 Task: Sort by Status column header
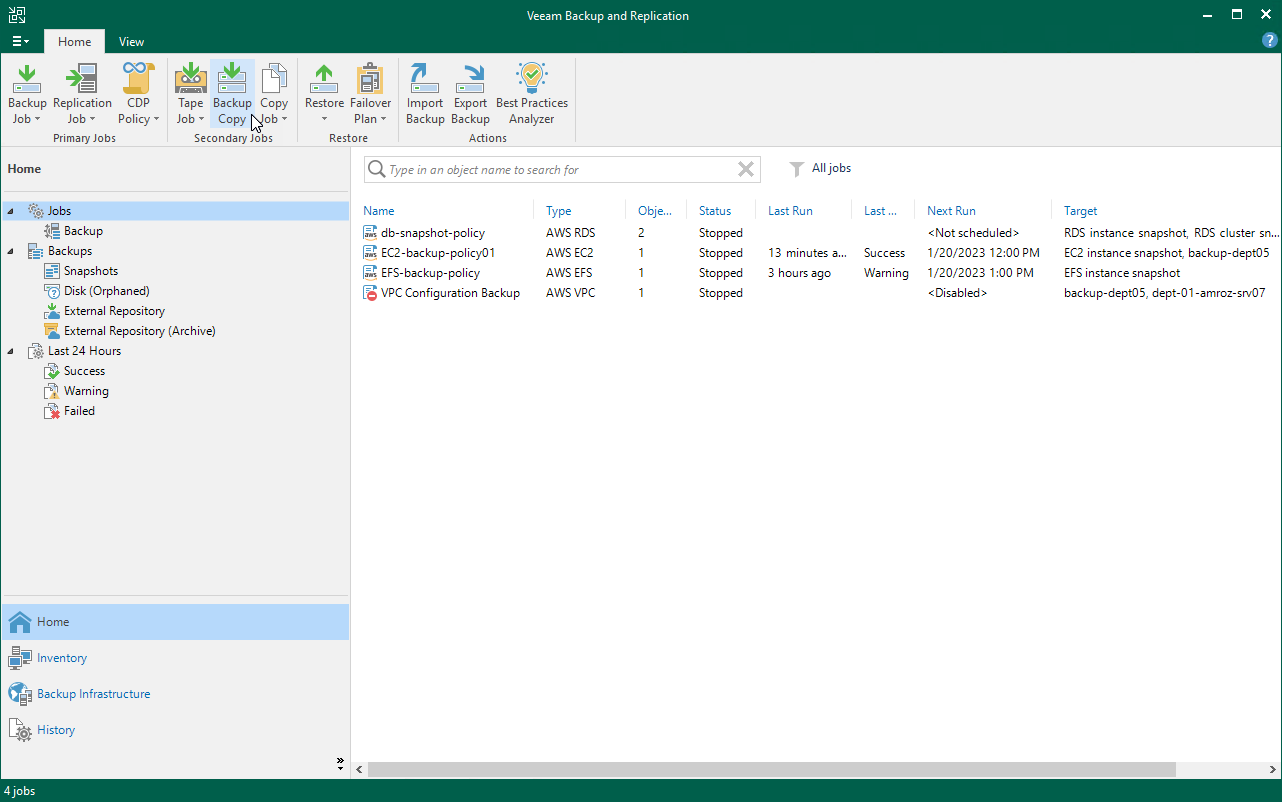coord(715,211)
